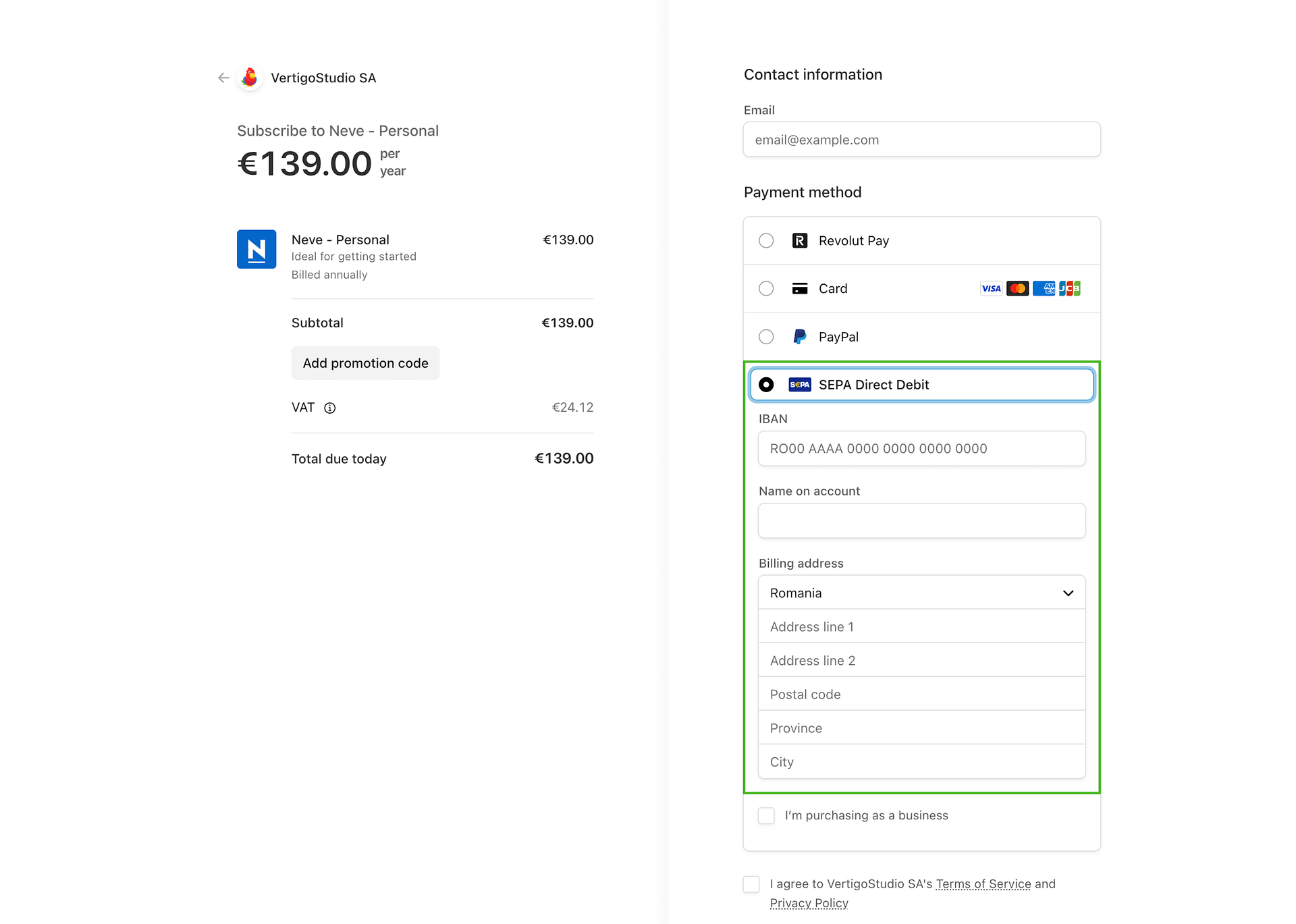Click the Add promotion code button

click(x=365, y=363)
